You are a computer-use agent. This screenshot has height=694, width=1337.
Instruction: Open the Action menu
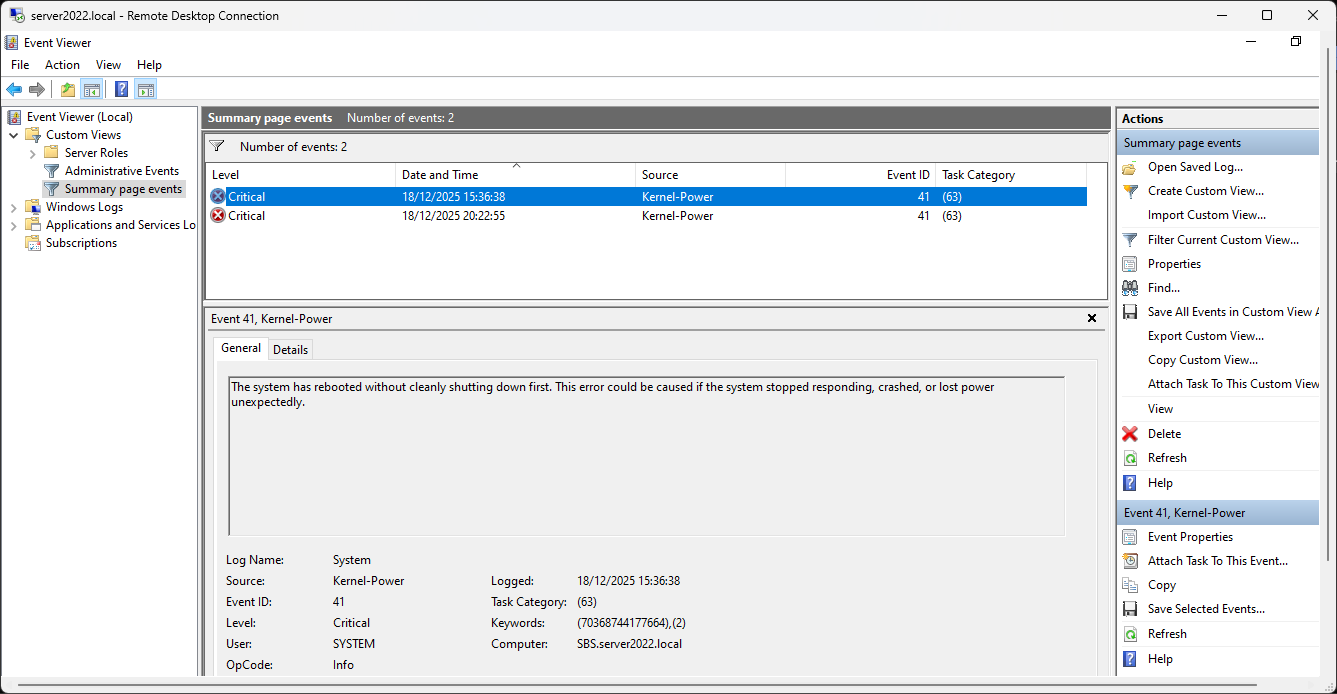(x=62, y=65)
